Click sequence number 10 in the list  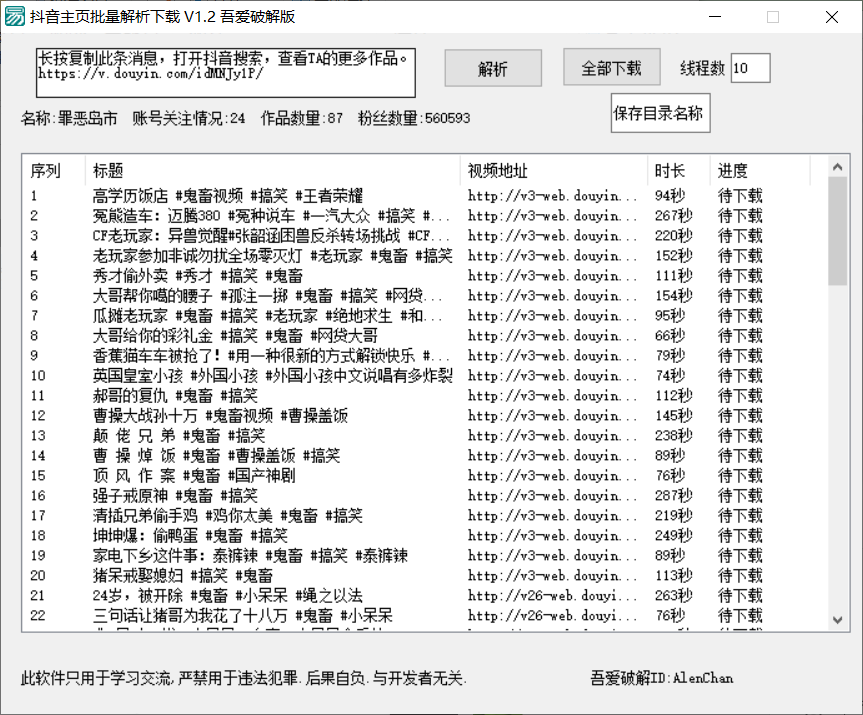point(38,376)
